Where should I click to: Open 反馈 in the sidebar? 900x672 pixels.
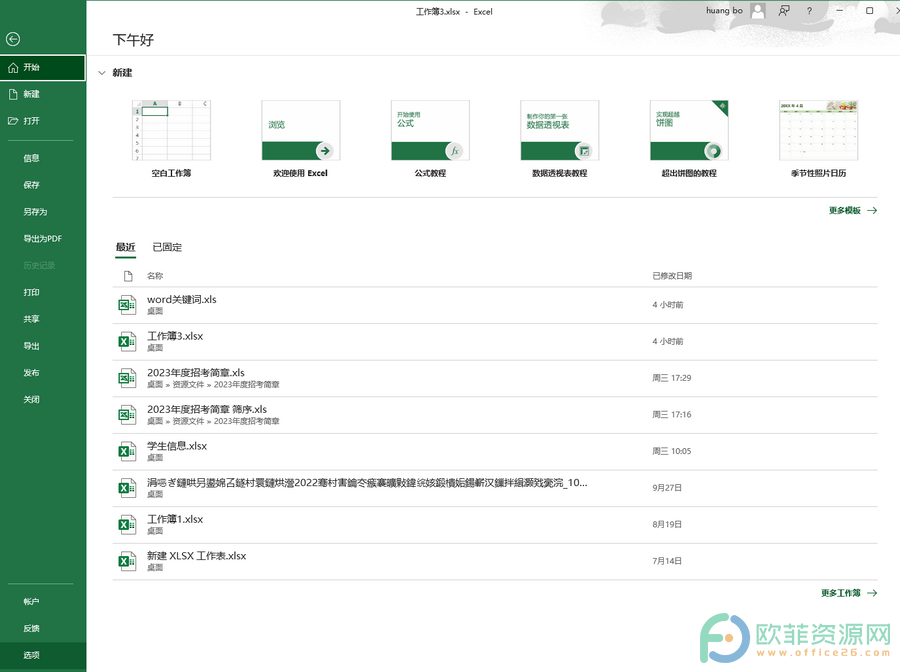(32, 628)
